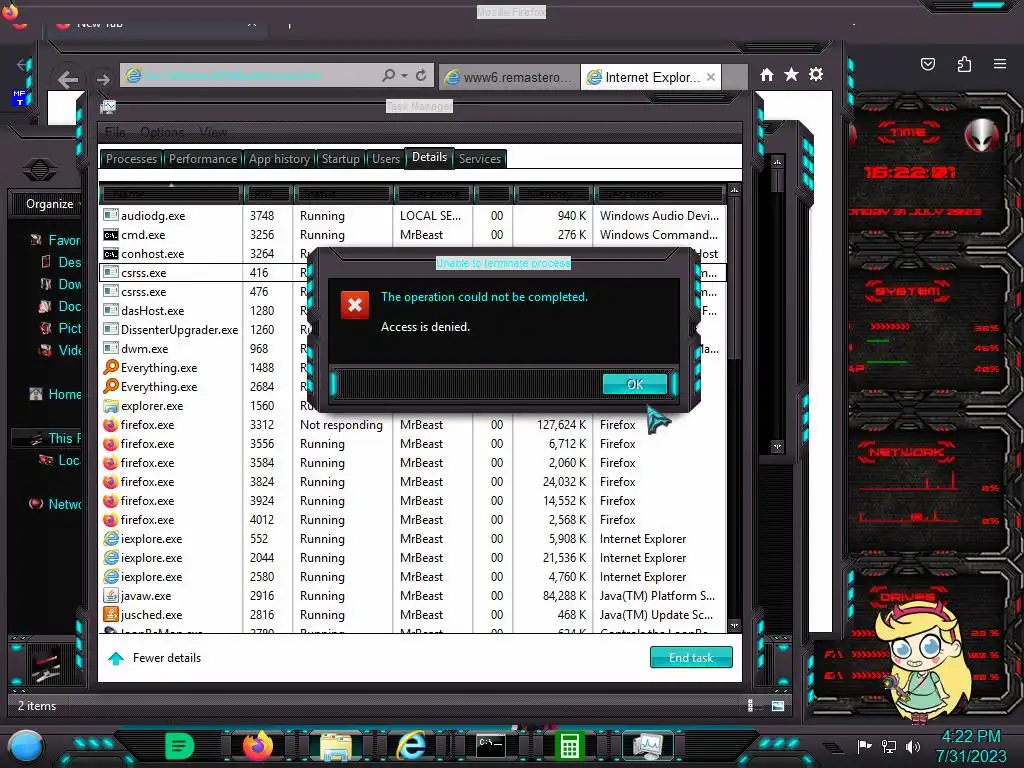Open the Options menu in Task Manager
The width and height of the screenshot is (1024, 768).
pyautogui.click(x=162, y=132)
